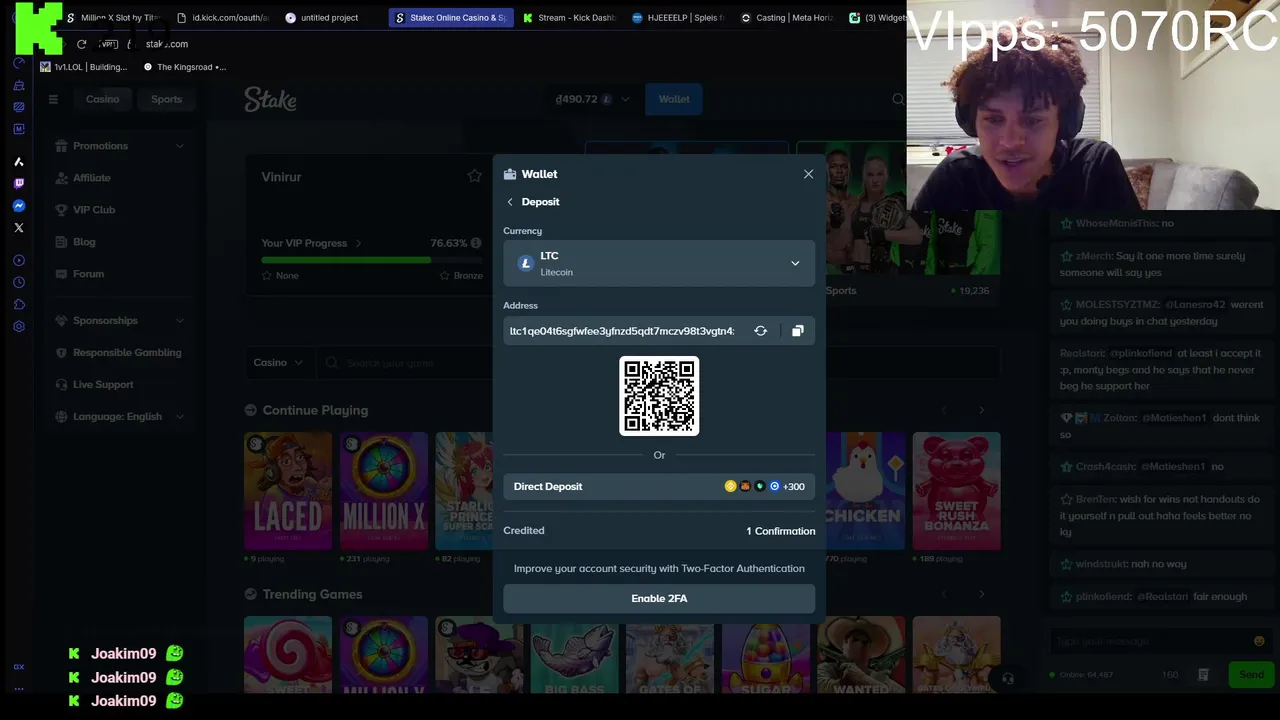This screenshot has width=1280, height=720.
Task: Open the Chicken game thumbnail
Action: click(x=865, y=491)
